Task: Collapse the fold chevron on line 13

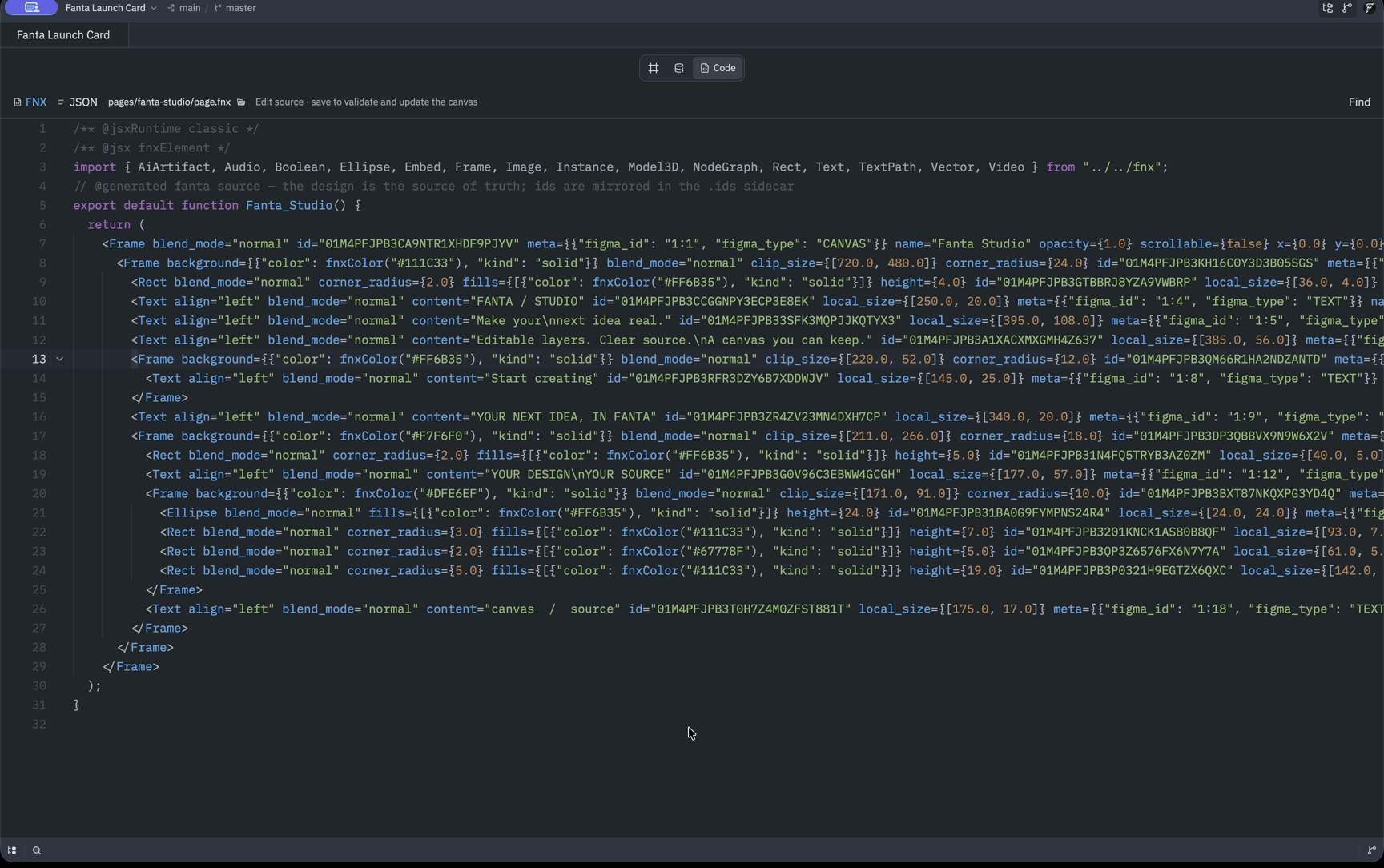Action: 59,360
